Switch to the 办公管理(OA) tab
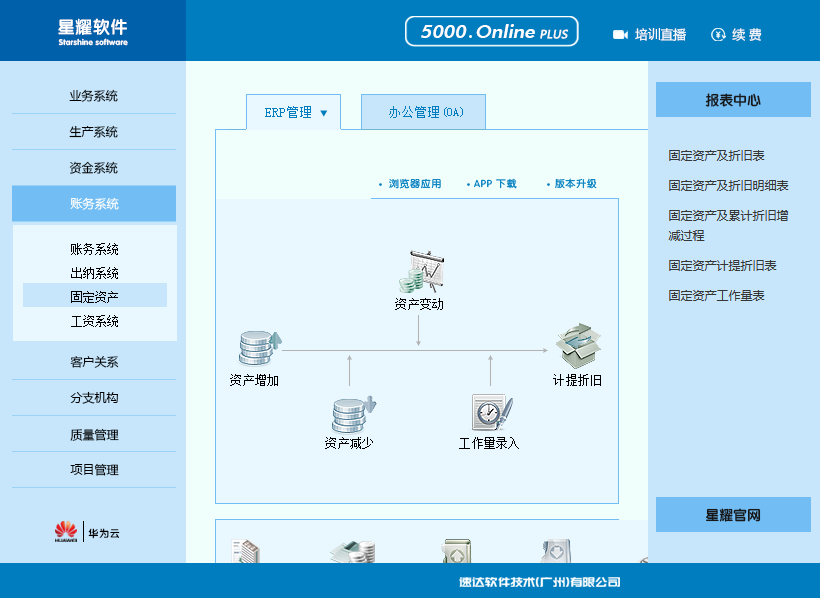Image resolution: width=821 pixels, height=598 pixels. [424, 112]
